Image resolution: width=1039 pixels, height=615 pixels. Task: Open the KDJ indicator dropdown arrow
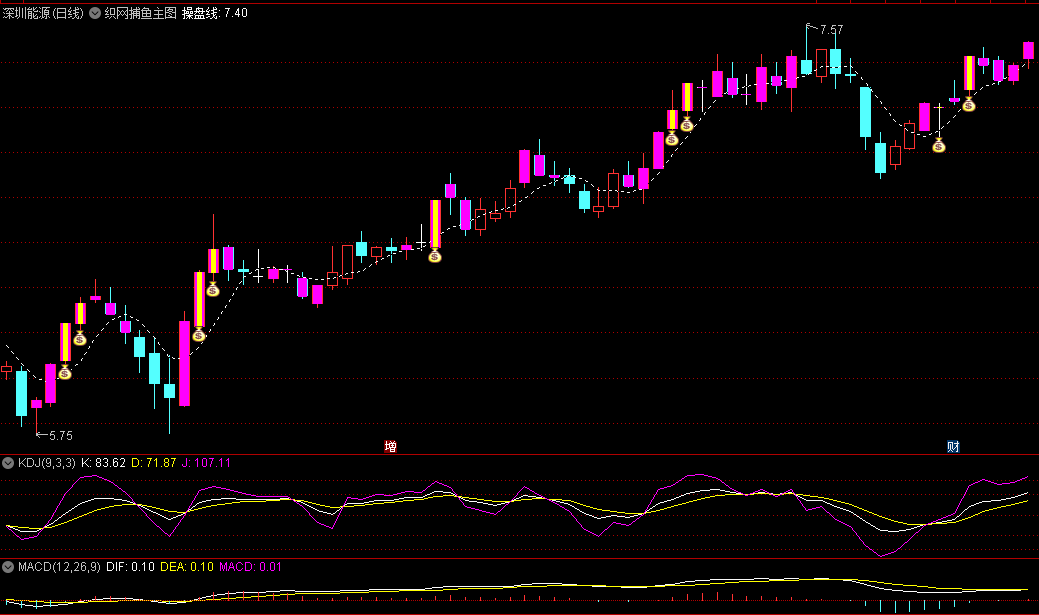[8, 463]
